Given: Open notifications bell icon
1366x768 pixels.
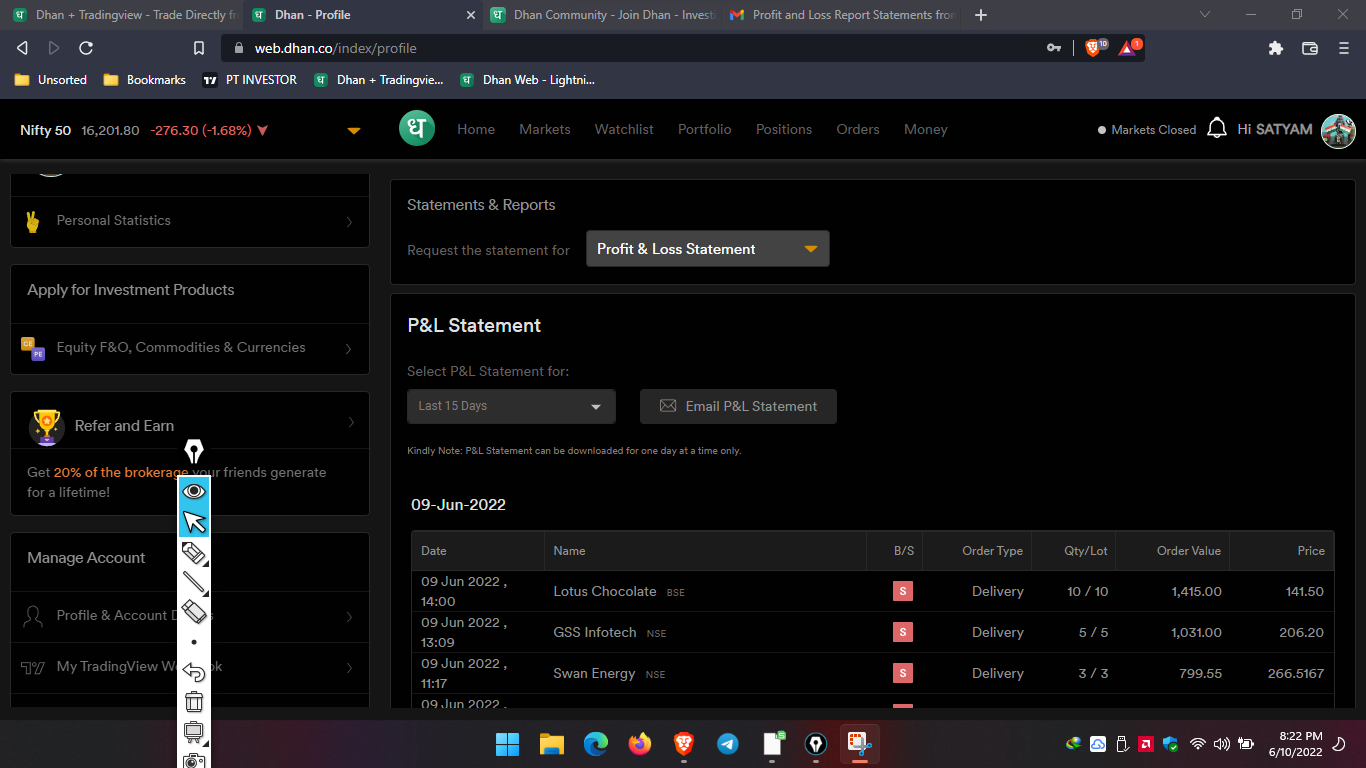Looking at the screenshot, I should [x=1217, y=129].
